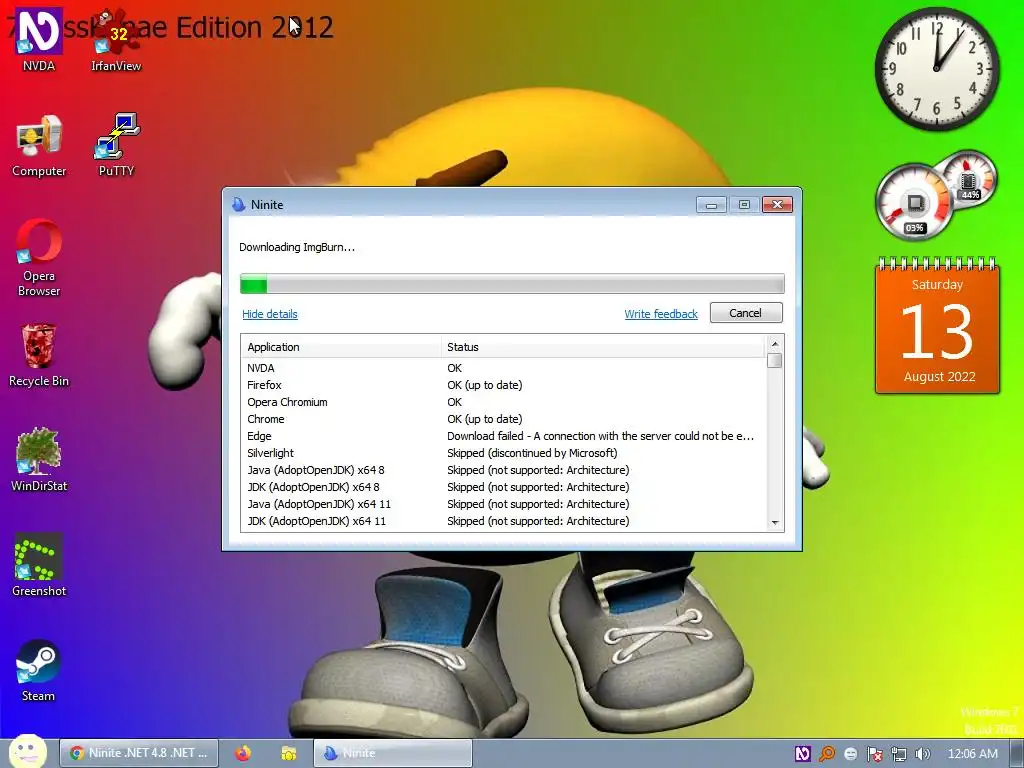Screen dimensions: 1024x768
Task: Launch the PuTTY desktop shortcut
Action: (116, 145)
